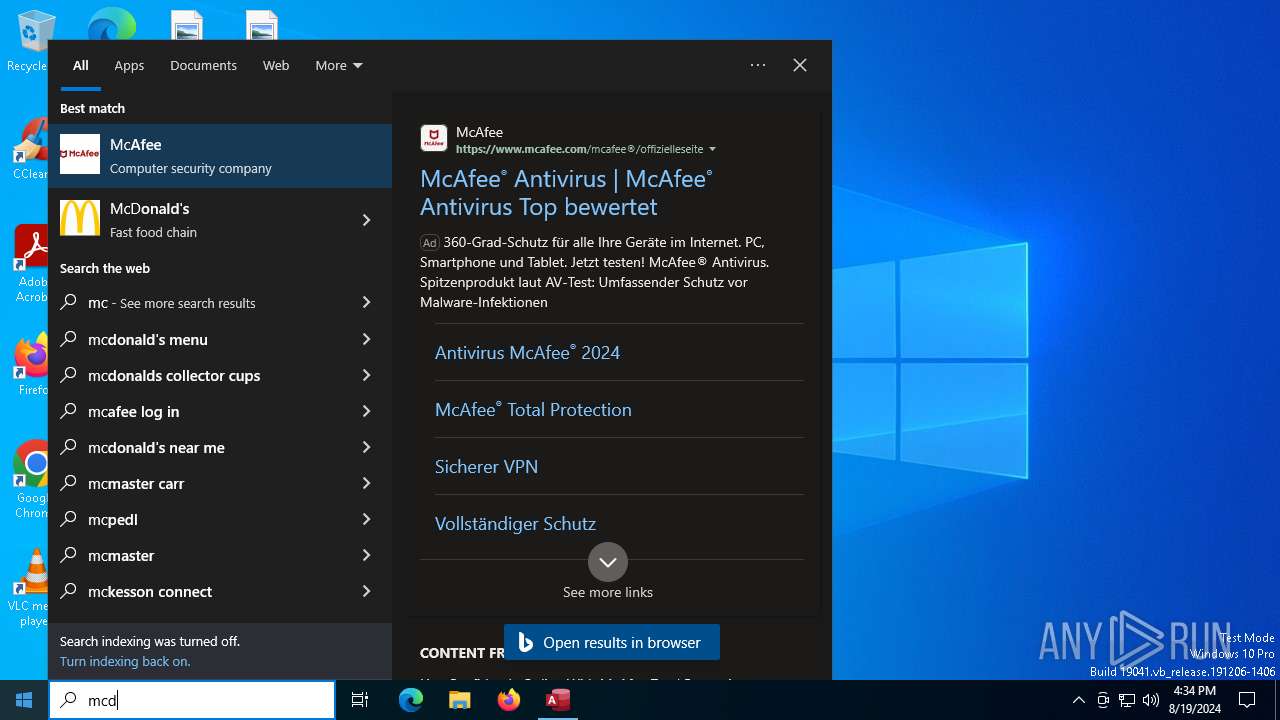Screen dimensions: 1280x720
Task: Launch Firefox from the taskbar
Action: 509,700
